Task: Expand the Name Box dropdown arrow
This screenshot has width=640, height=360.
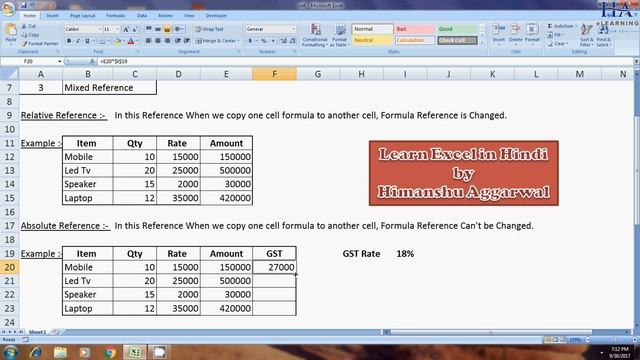Action: point(60,61)
